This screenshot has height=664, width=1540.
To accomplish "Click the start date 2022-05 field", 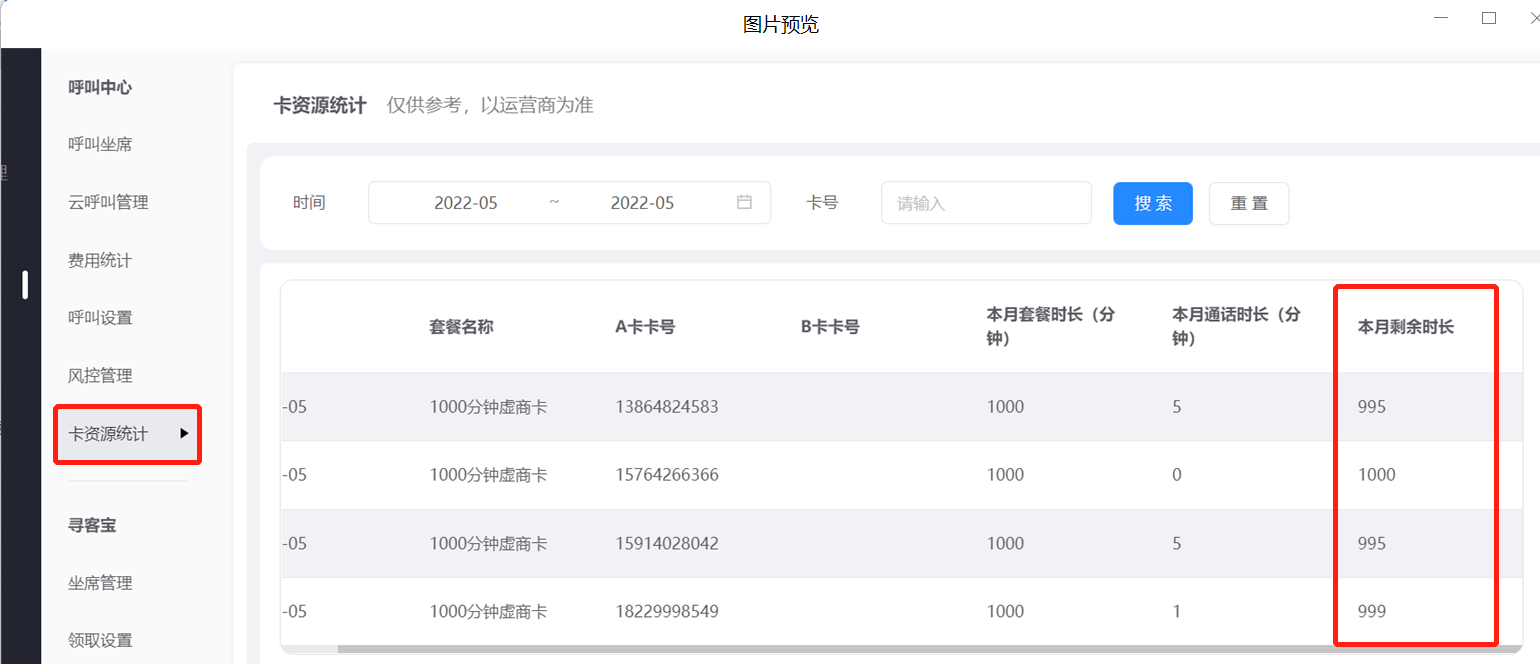I will tap(465, 203).
